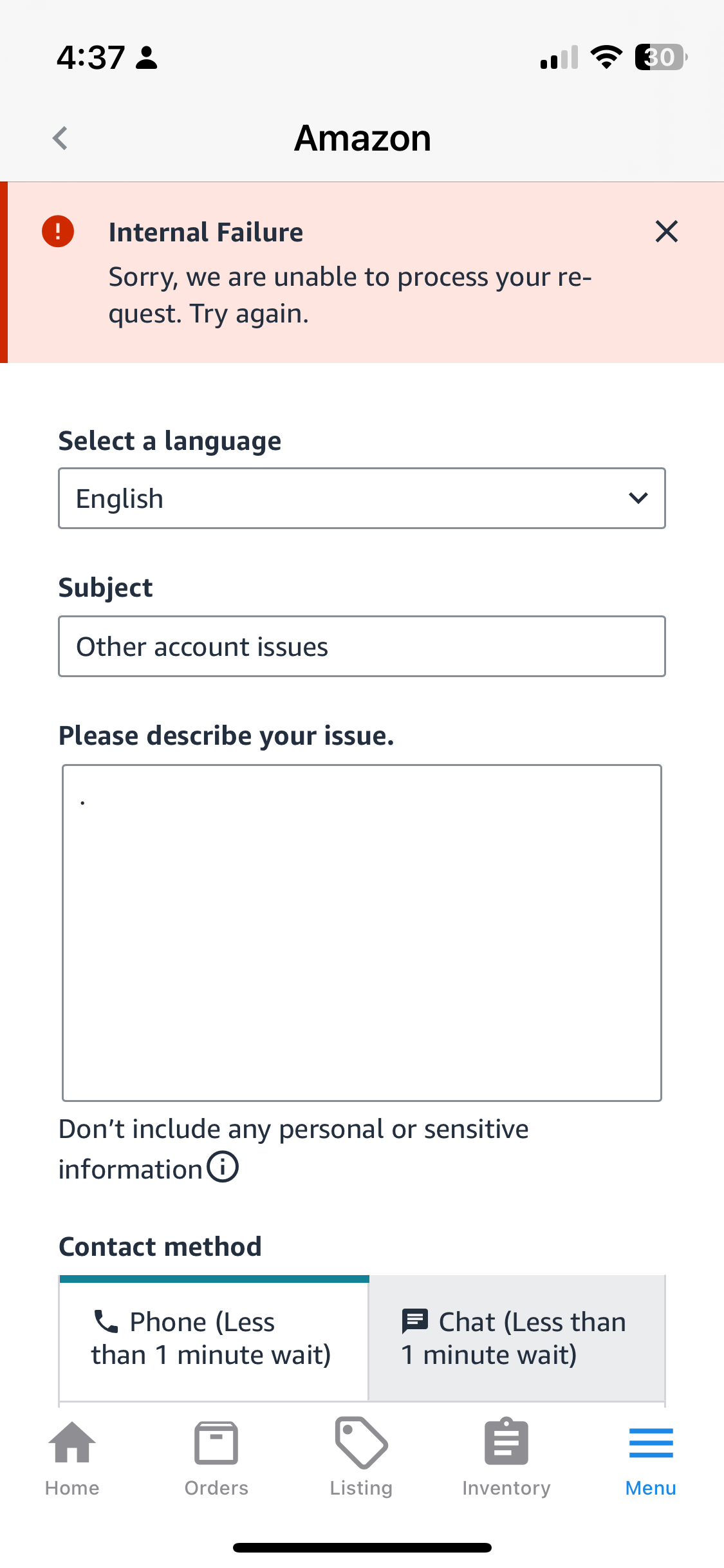Edit the Subject field Other account issues

(x=362, y=646)
